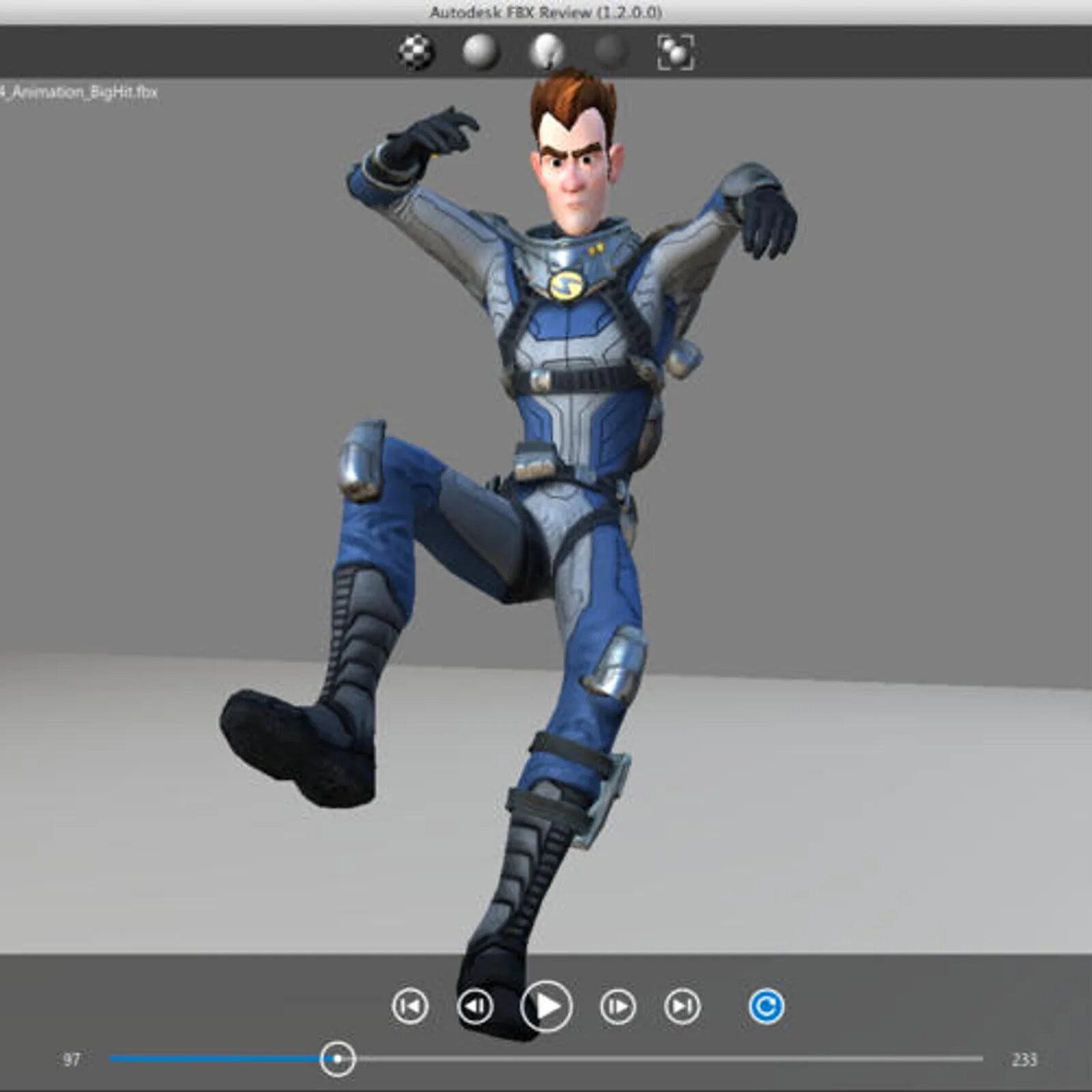Click the end frame number 233
1092x1092 pixels.
pyautogui.click(x=1024, y=1059)
